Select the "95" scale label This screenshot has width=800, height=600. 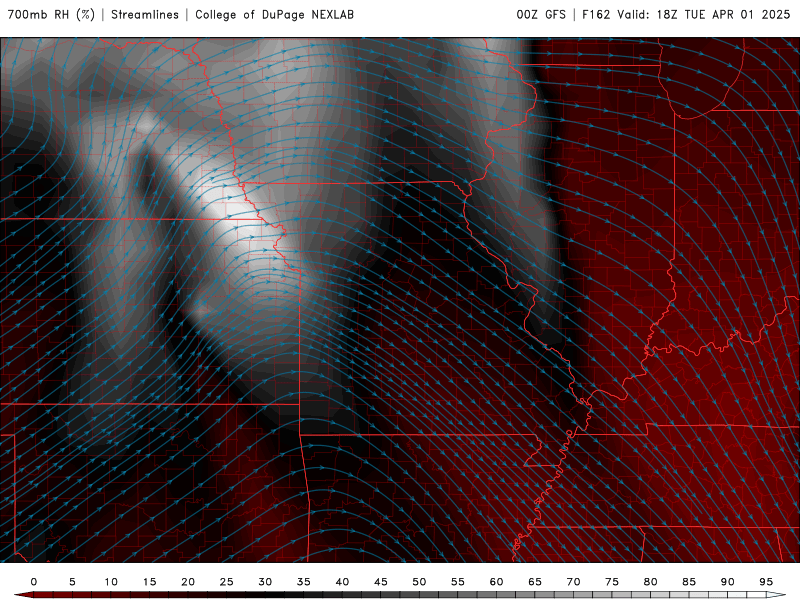click(766, 582)
